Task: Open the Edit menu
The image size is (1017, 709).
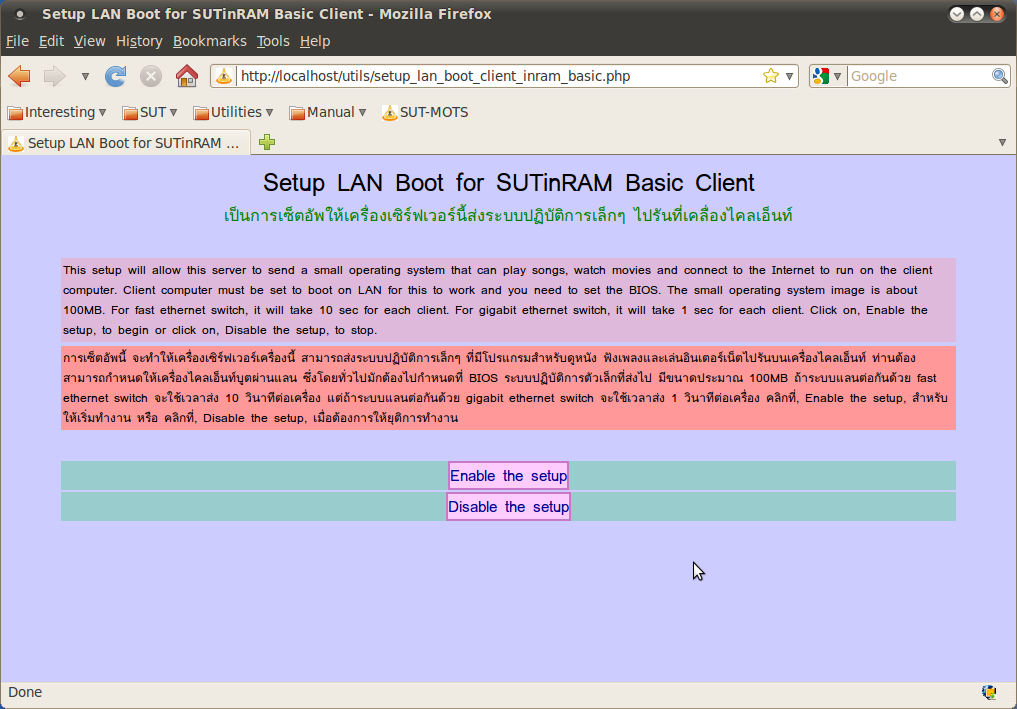Action: (x=51, y=41)
